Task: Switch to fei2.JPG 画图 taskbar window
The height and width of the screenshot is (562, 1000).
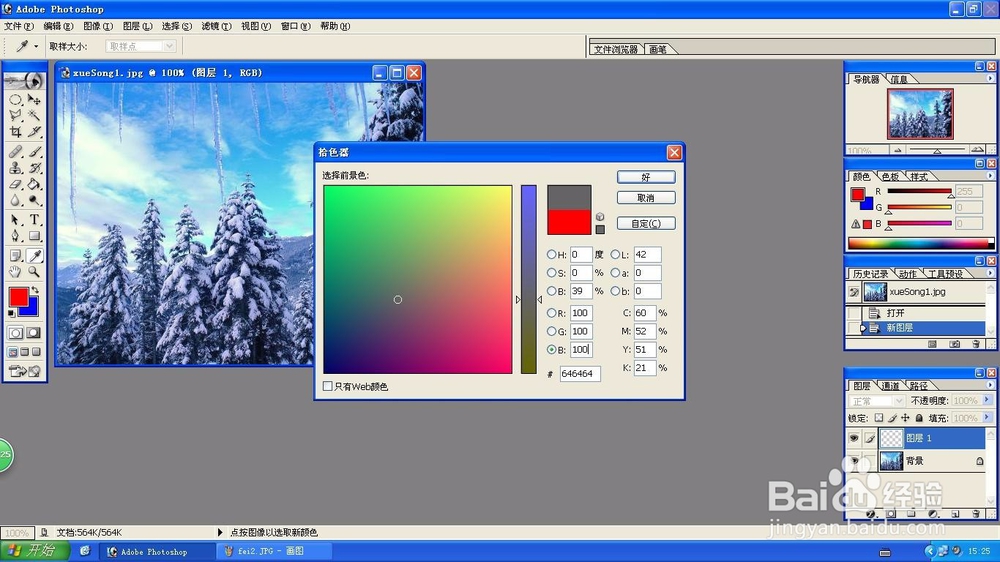Action: pos(274,551)
